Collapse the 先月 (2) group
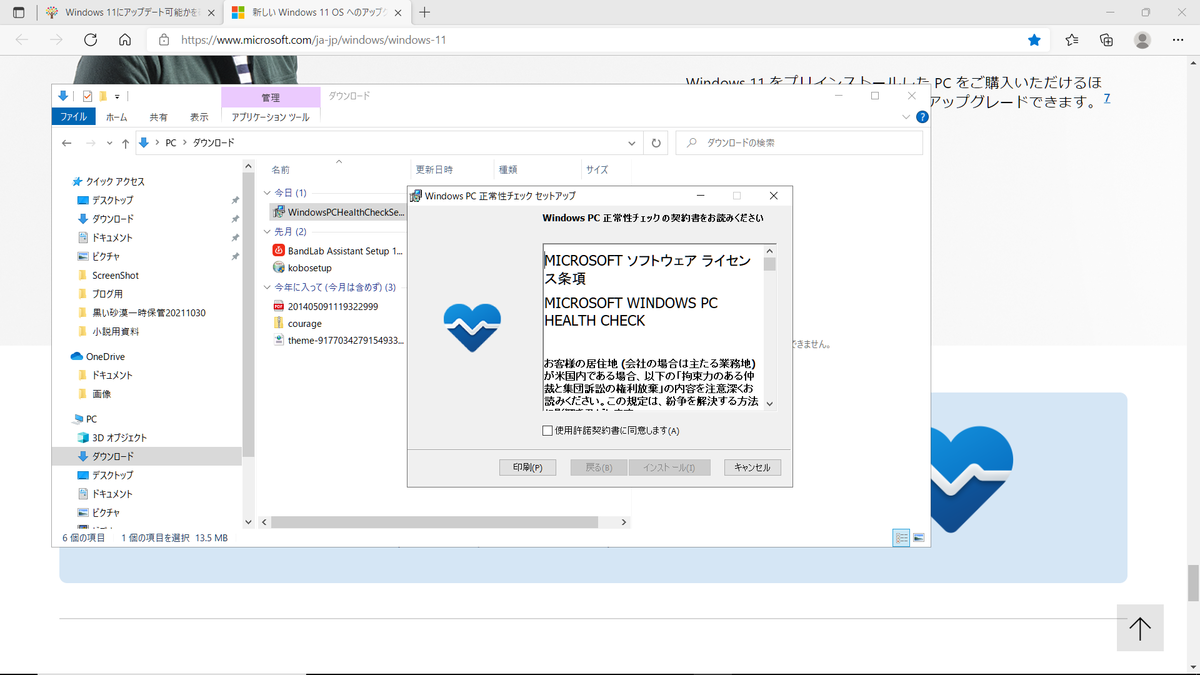This screenshot has height=675, width=1200. 266,231
